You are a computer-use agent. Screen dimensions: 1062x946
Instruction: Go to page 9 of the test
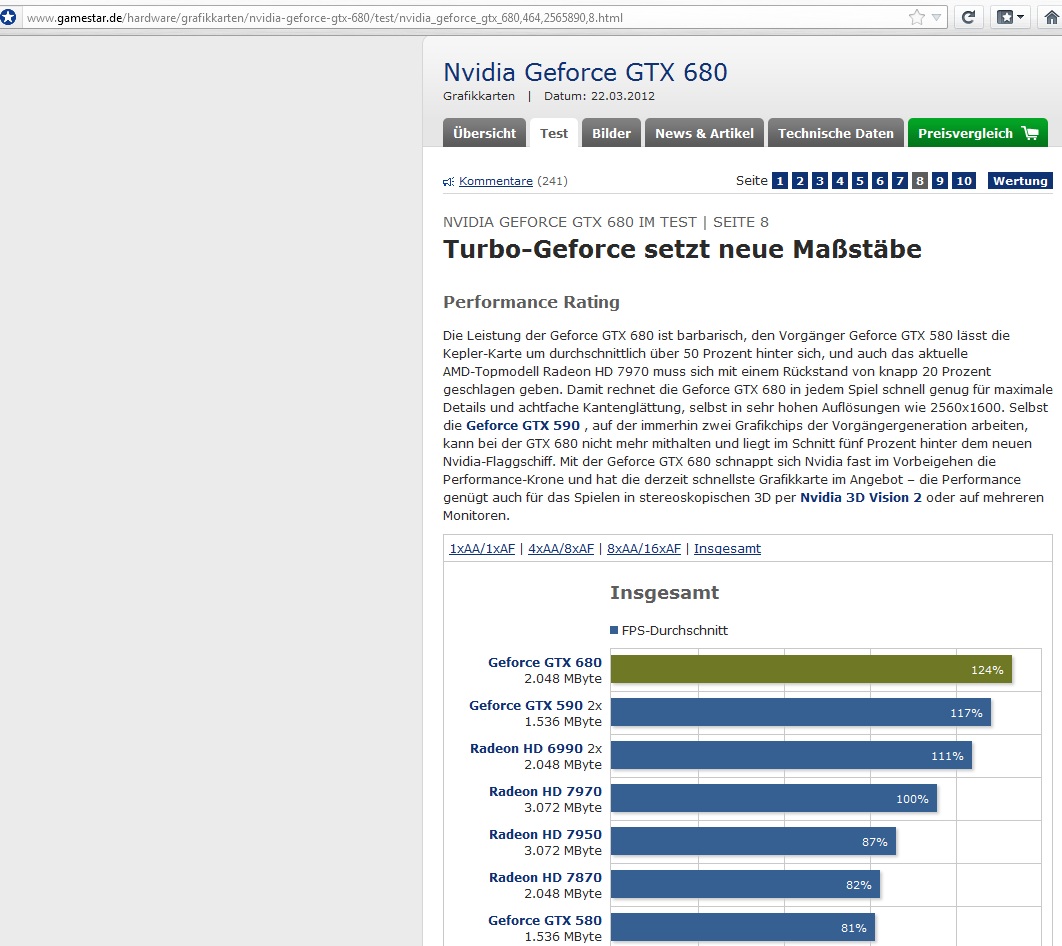[939, 181]
